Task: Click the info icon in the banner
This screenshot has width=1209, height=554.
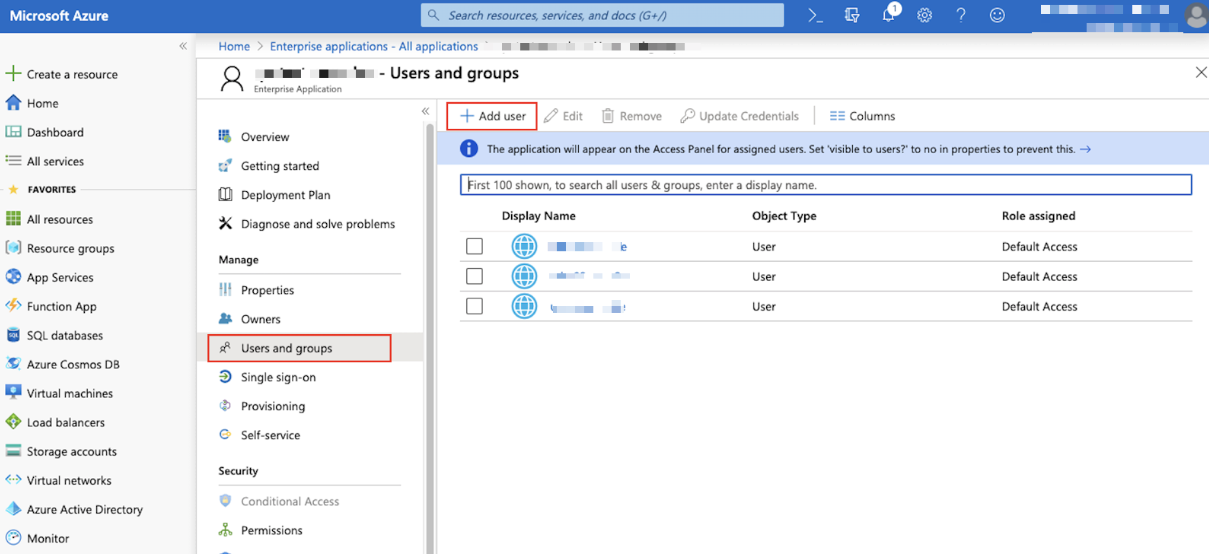Action: coord(468,149)
